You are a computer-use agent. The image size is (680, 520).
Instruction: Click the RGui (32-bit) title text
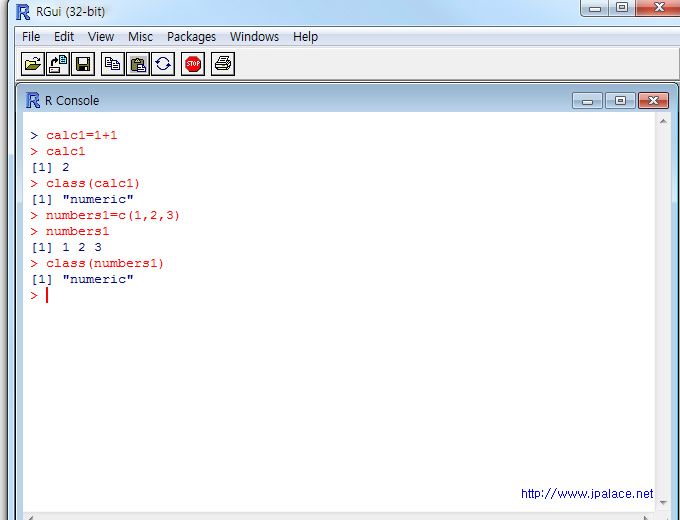pos(71,12)
